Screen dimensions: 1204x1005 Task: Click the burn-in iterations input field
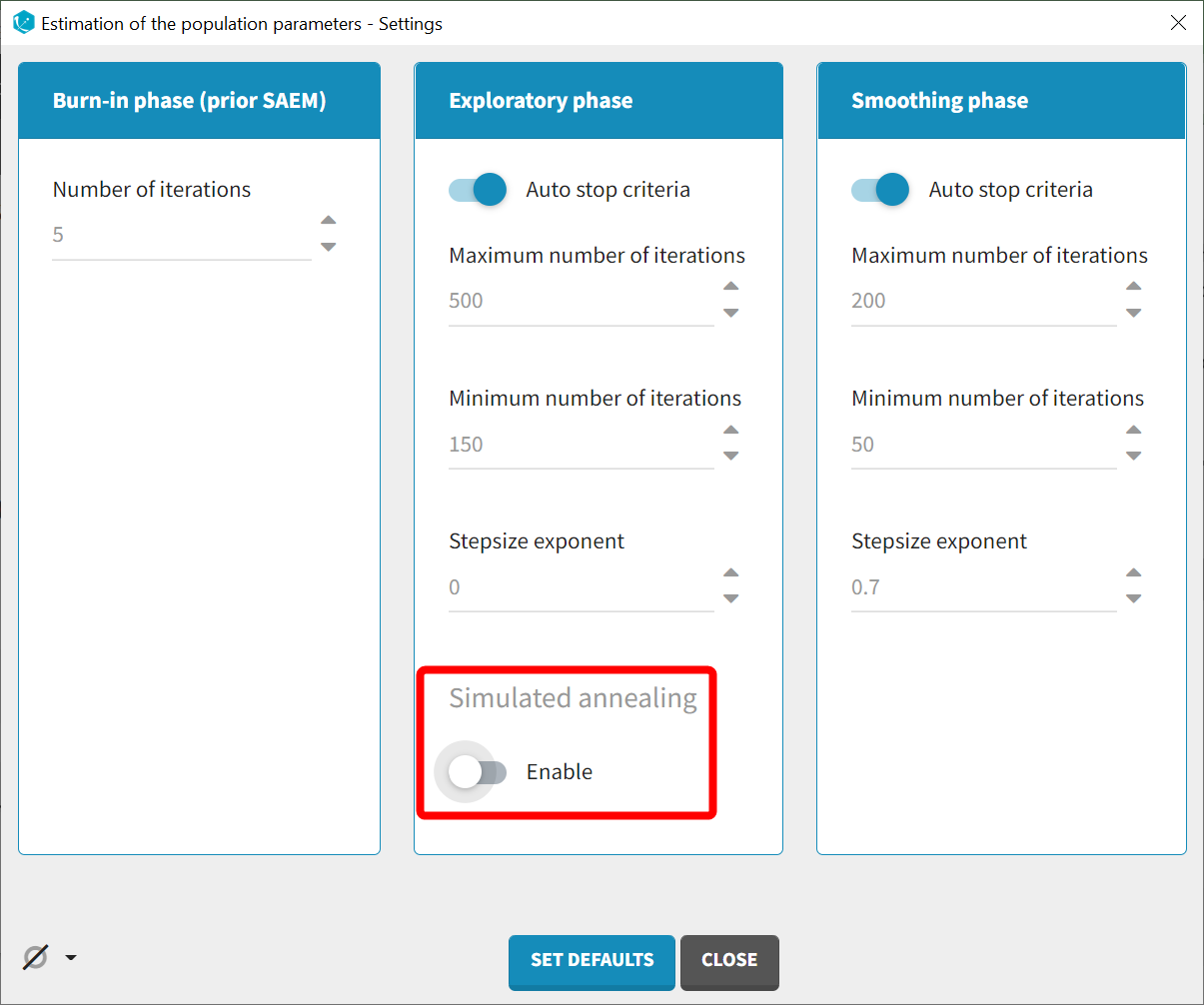(181, 235)
